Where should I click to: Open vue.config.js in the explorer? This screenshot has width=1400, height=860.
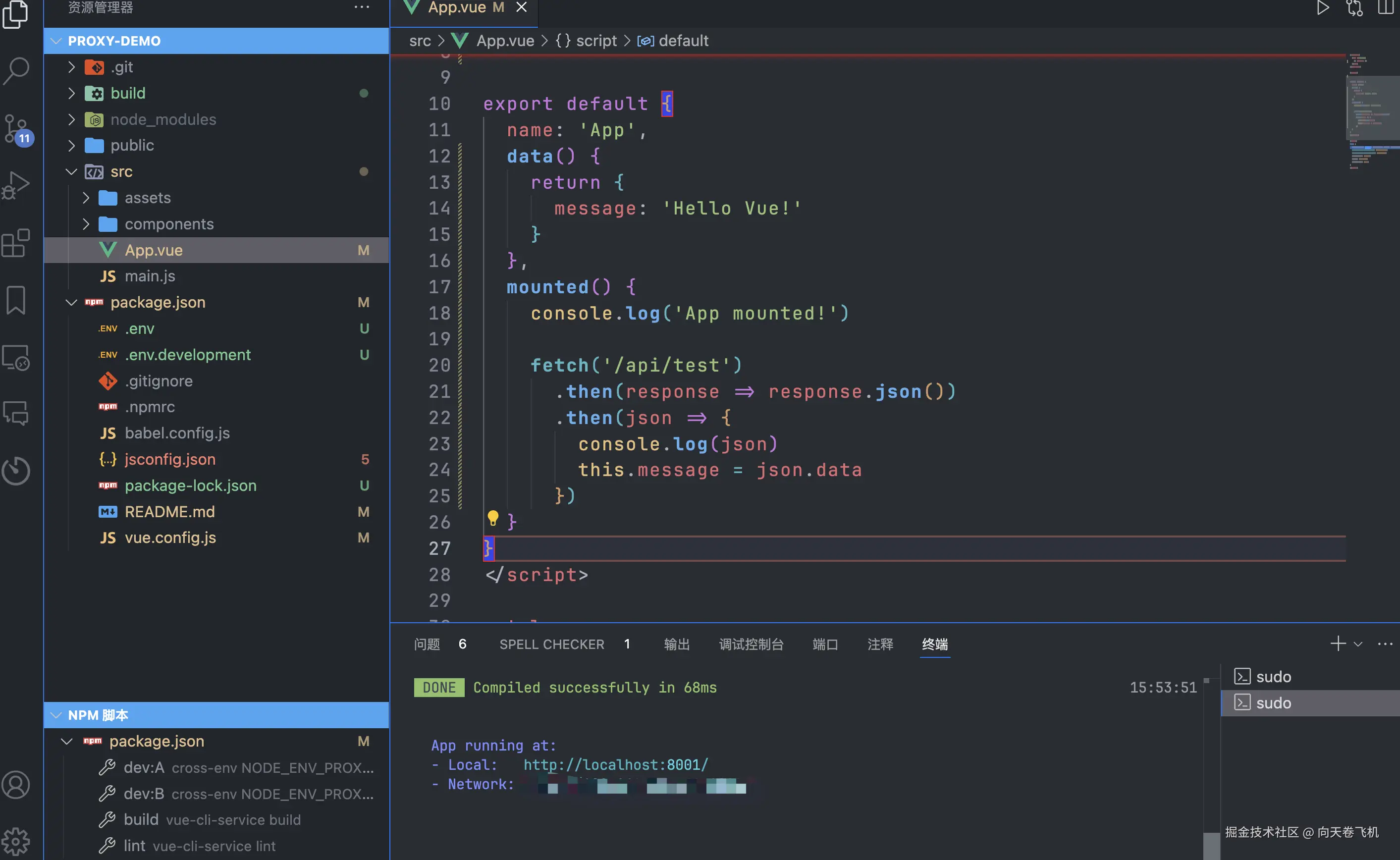pos(170,537)
